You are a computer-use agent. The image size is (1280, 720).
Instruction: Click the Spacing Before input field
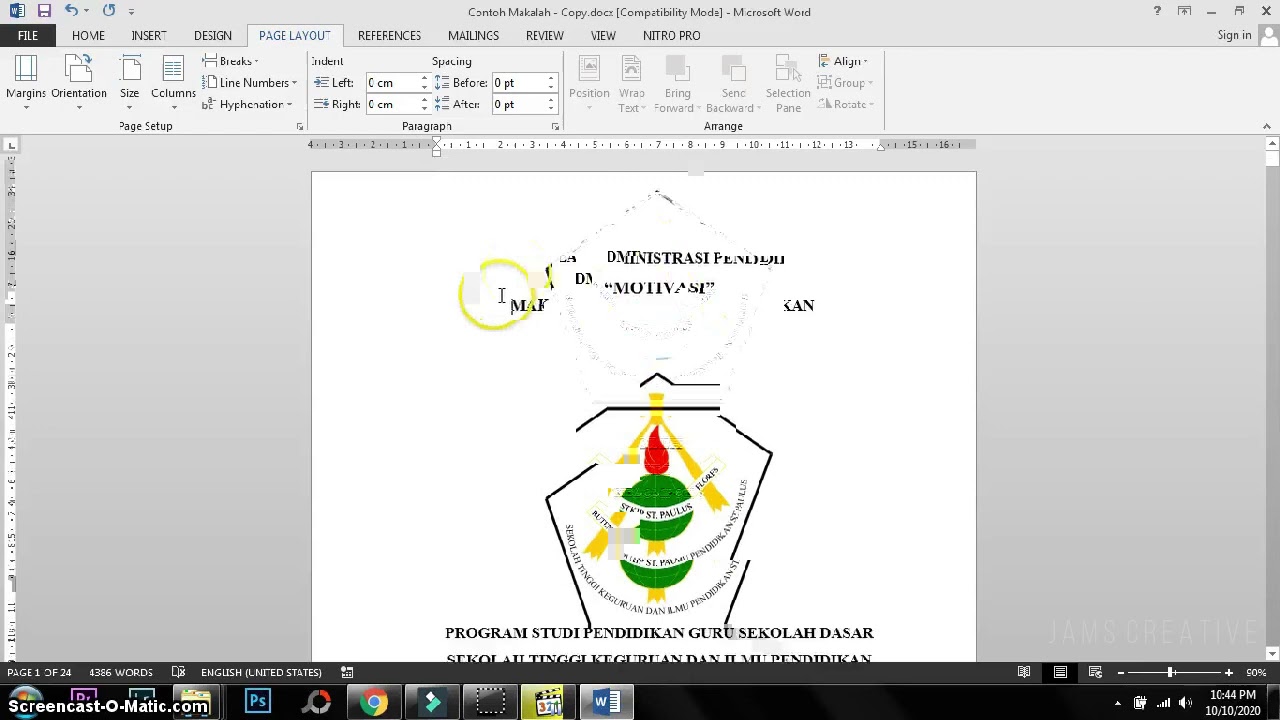point(517,83)
